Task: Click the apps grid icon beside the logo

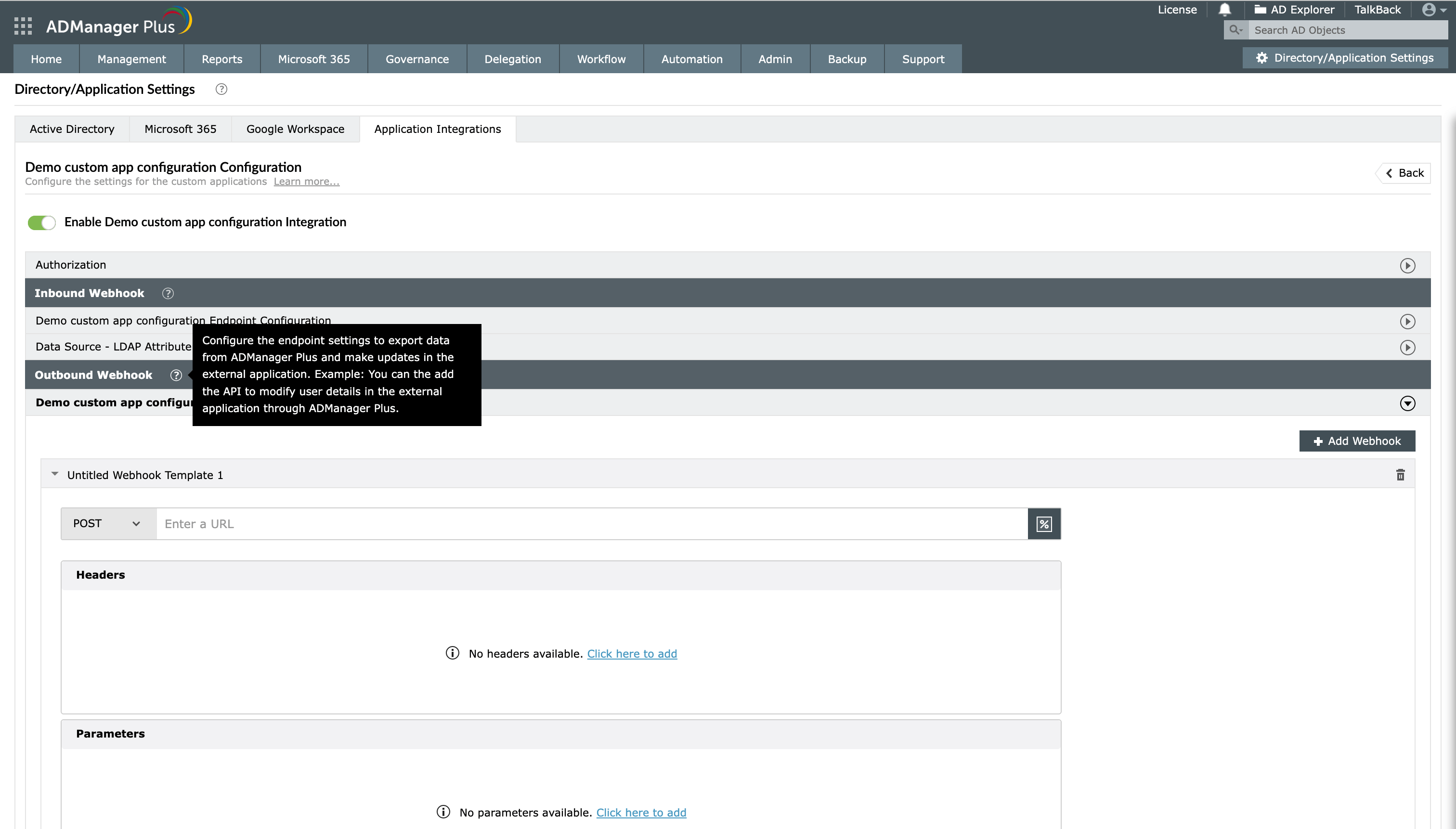Action: [23, 26]
